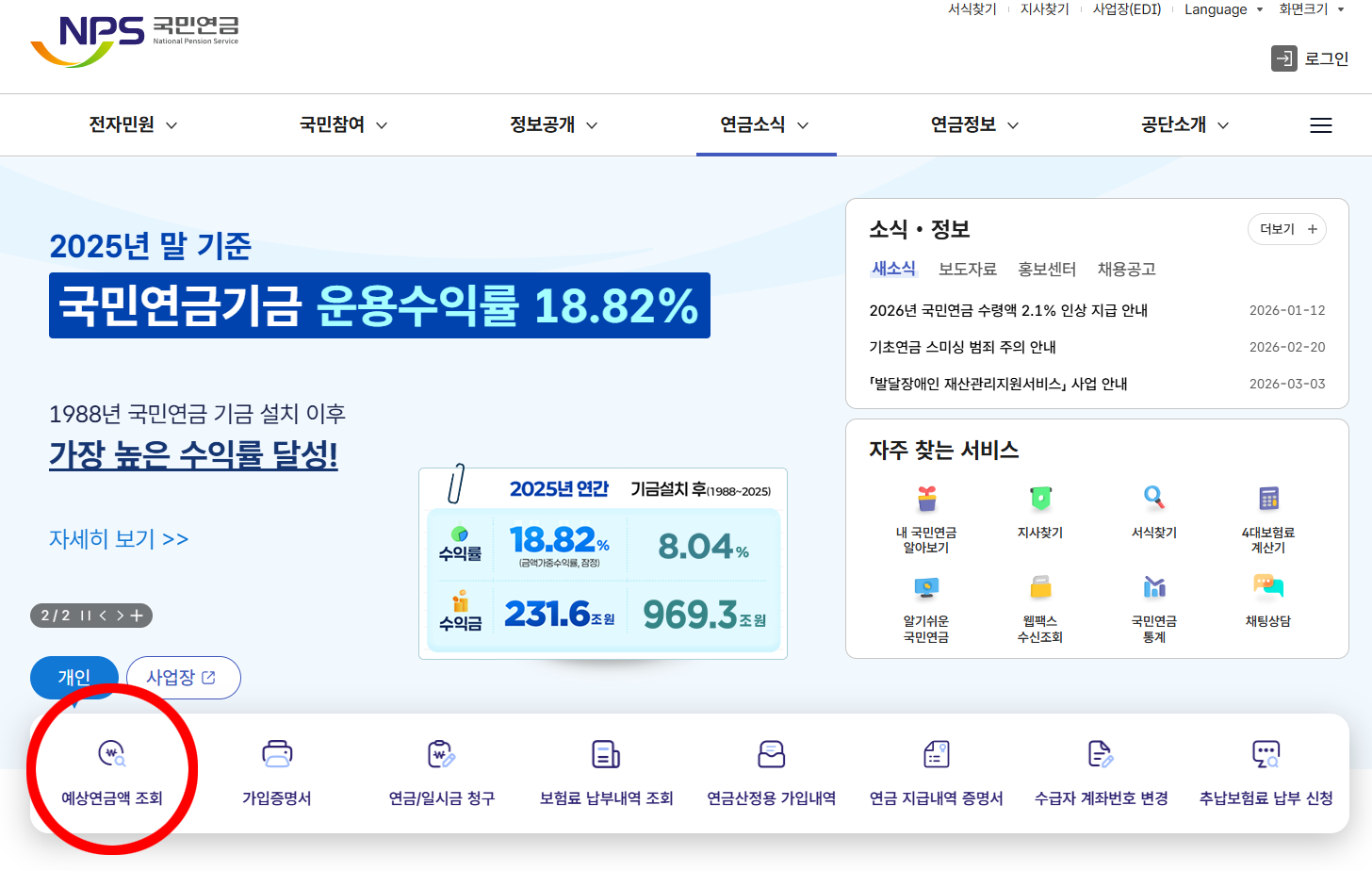Expand the 전자민원 menu
The width and height of the screenshot is (1372, 871).
click(133, 124)
